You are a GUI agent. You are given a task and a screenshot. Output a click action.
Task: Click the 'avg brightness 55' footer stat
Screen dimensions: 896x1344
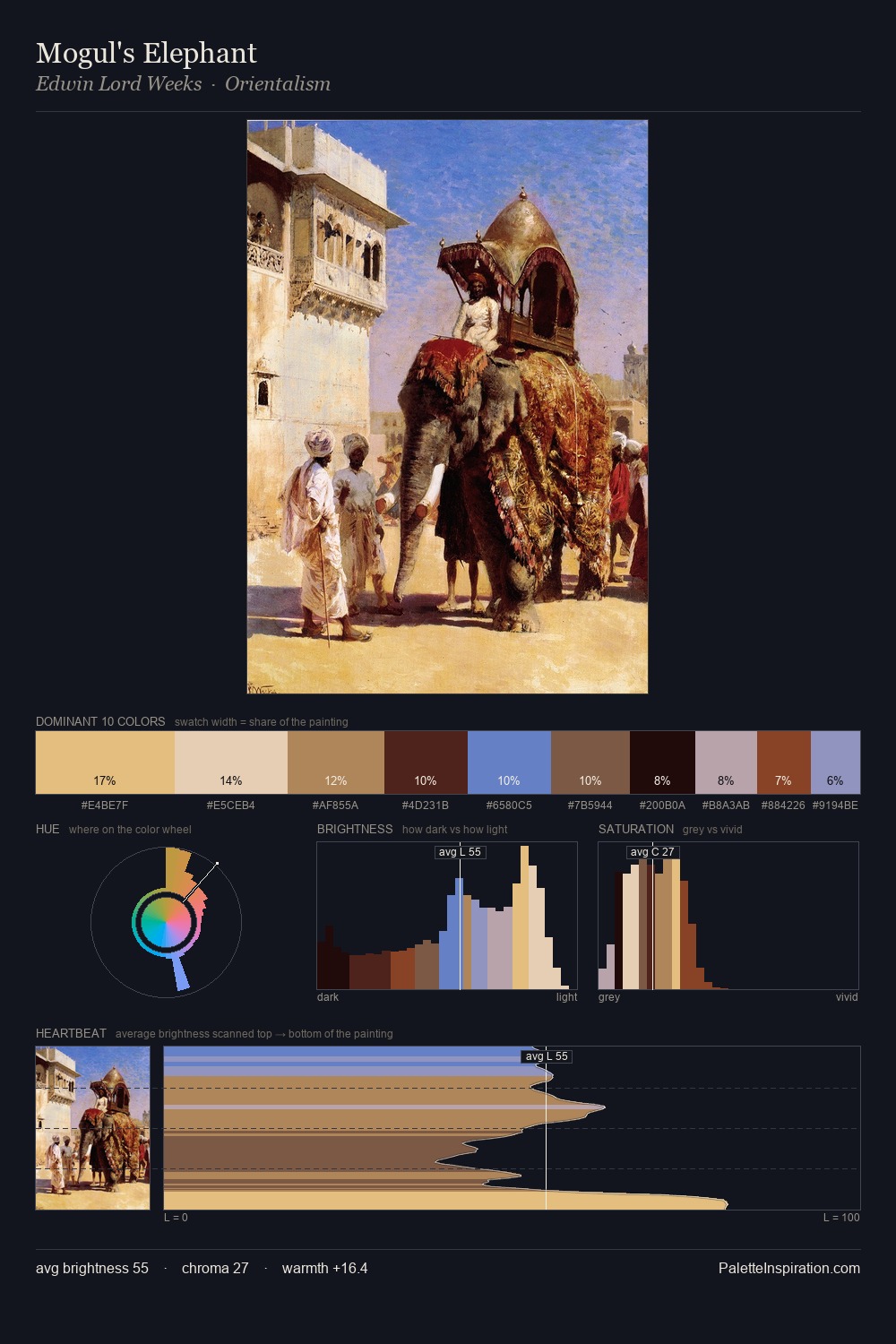pyautogui.click(x=92, y=1268)
